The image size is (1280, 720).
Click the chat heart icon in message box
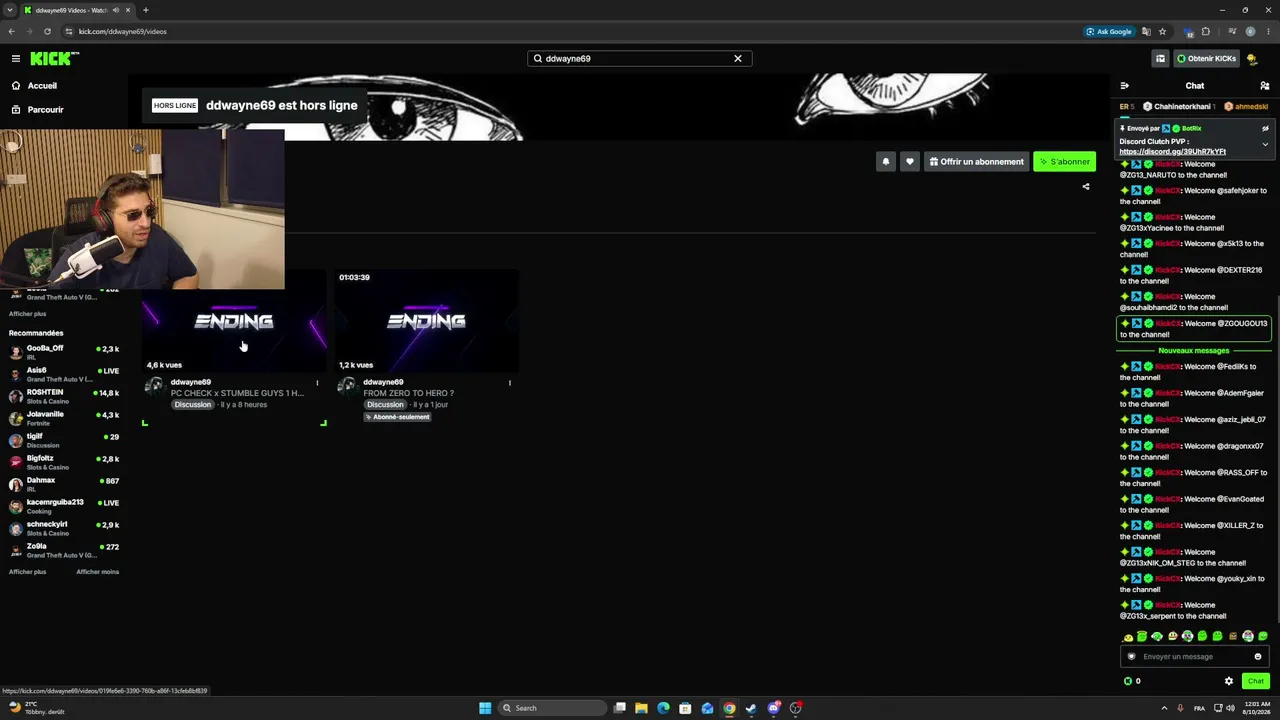tap(1132, 657)
